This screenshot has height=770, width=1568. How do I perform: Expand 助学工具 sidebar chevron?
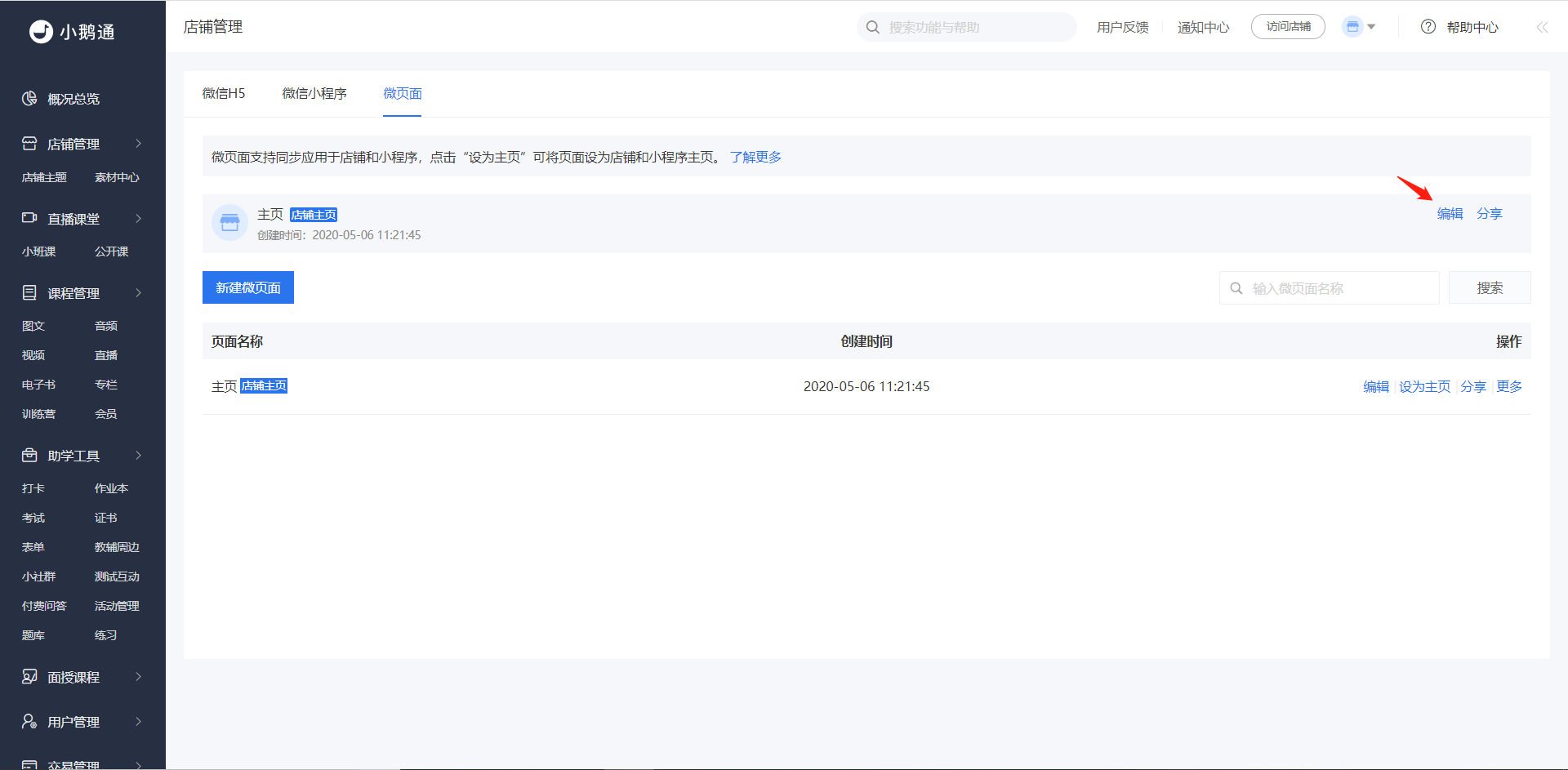click(x=138, y=455)
